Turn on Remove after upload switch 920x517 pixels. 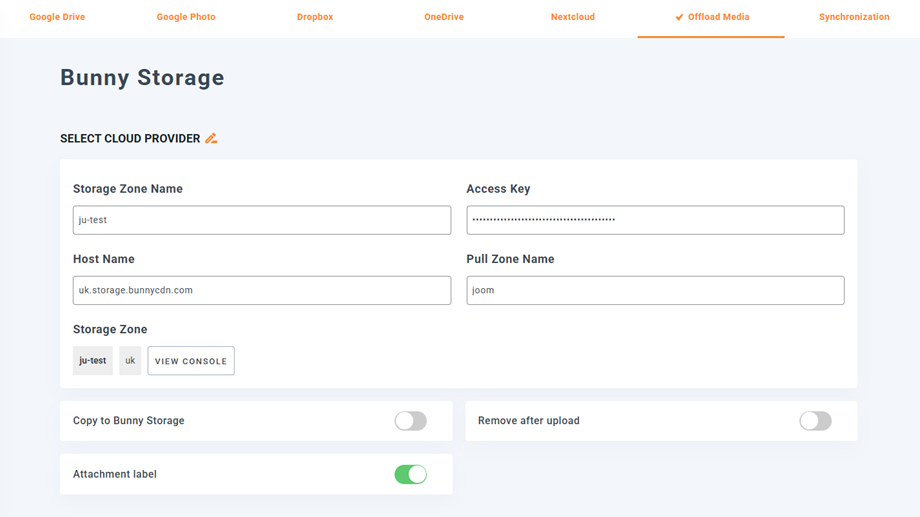[815, 421]
